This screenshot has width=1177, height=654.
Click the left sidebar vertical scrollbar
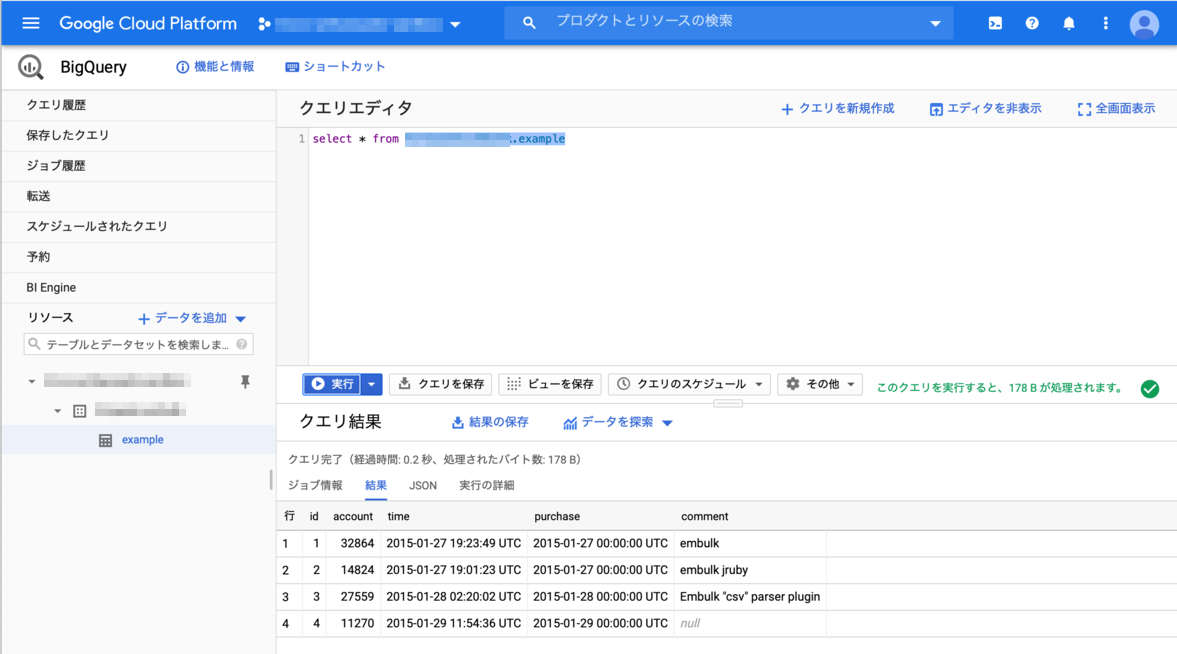pos(271,480)
